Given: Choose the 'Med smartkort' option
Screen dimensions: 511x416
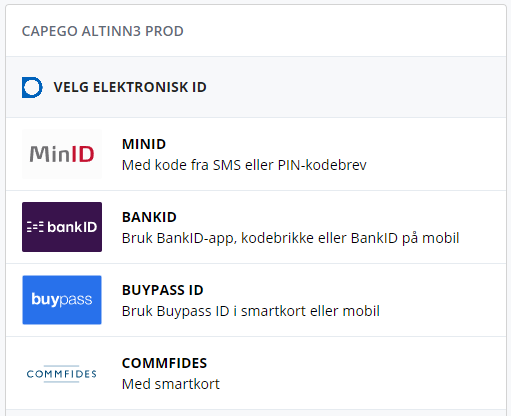Looking at the screenshot, I should click(x=171, y=384).
